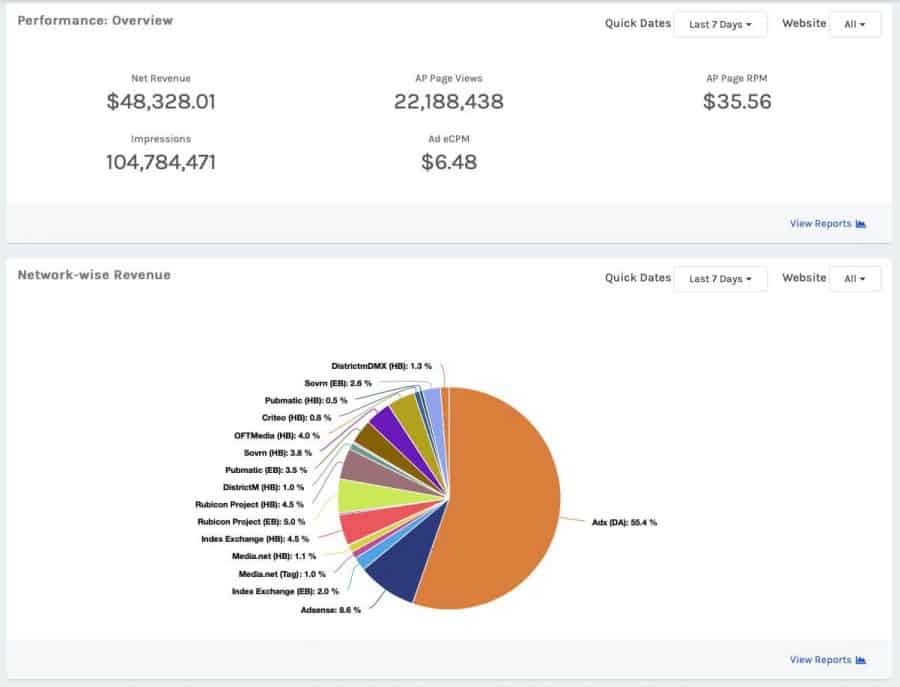Click chart icon beside top View Reports
This screenshot has width=900, height=687.
(860, 224)
